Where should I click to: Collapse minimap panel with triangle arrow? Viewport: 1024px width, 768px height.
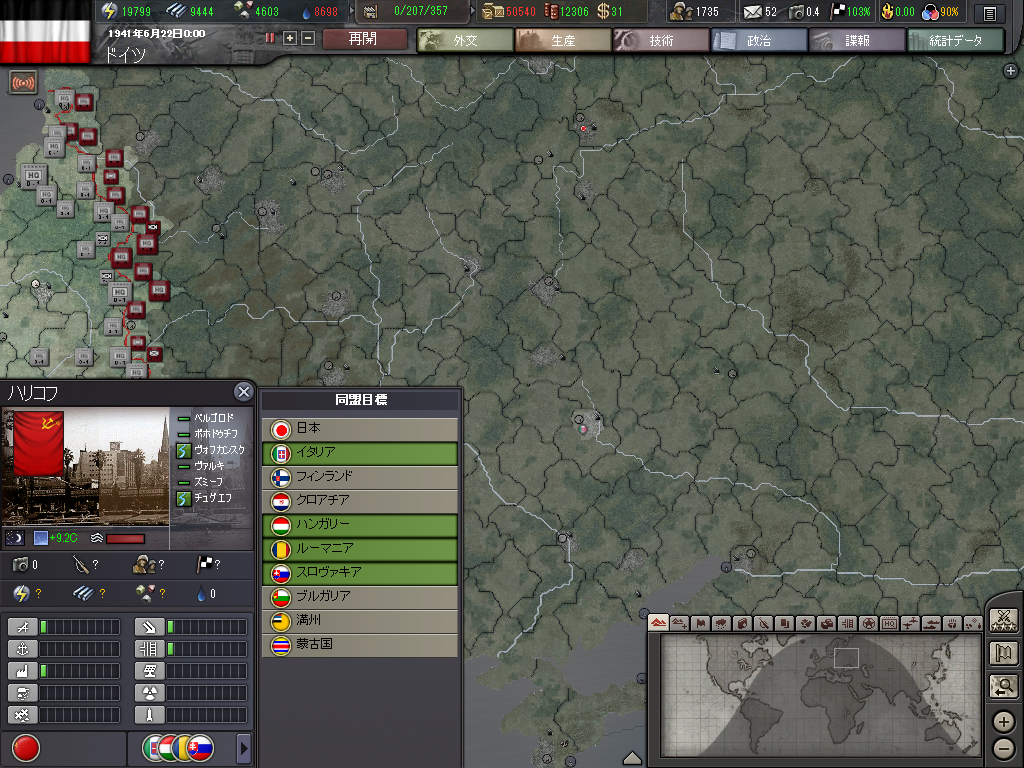click(632, 758)
